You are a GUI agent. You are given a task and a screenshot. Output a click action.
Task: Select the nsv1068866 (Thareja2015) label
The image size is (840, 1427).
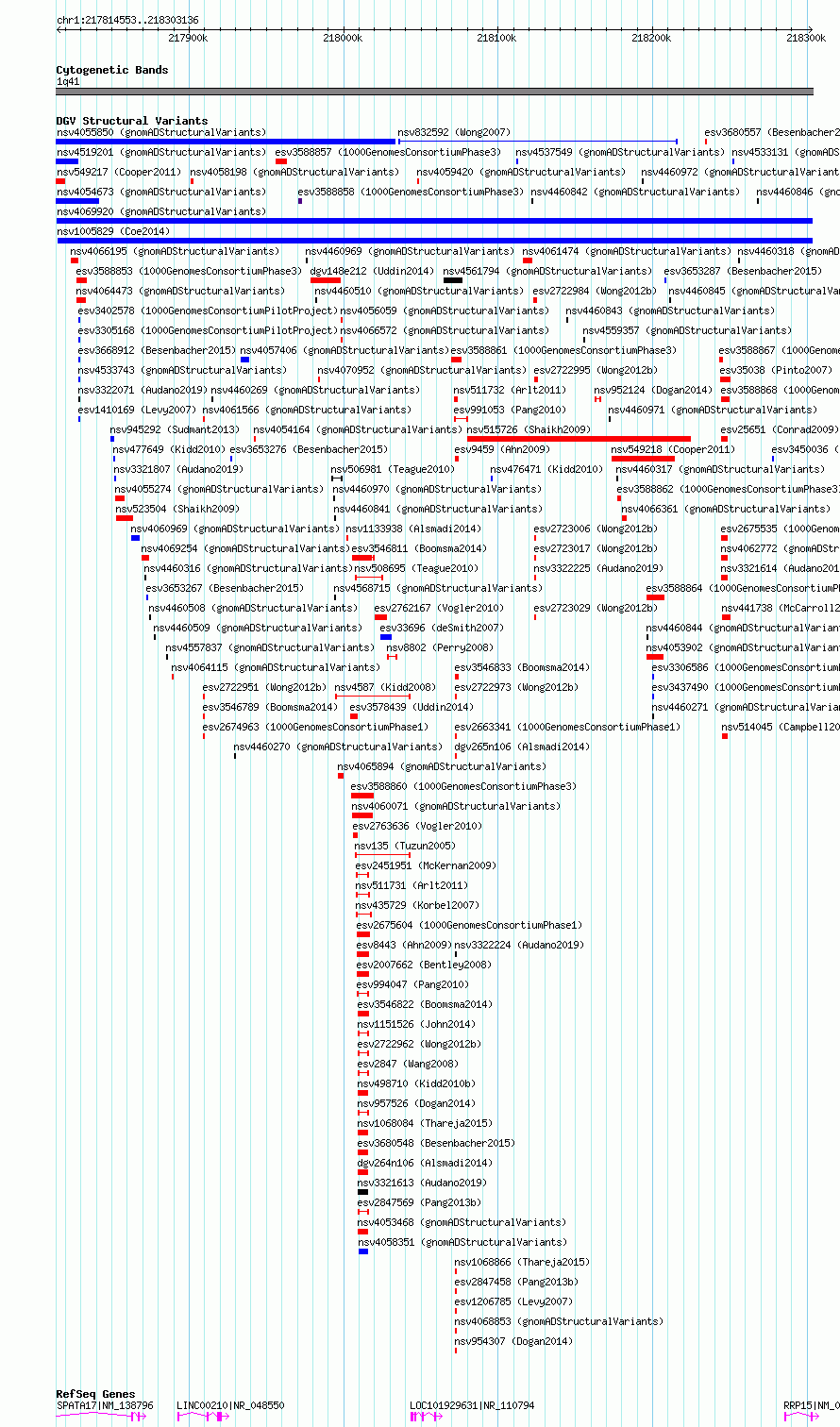pos(522,1262)
